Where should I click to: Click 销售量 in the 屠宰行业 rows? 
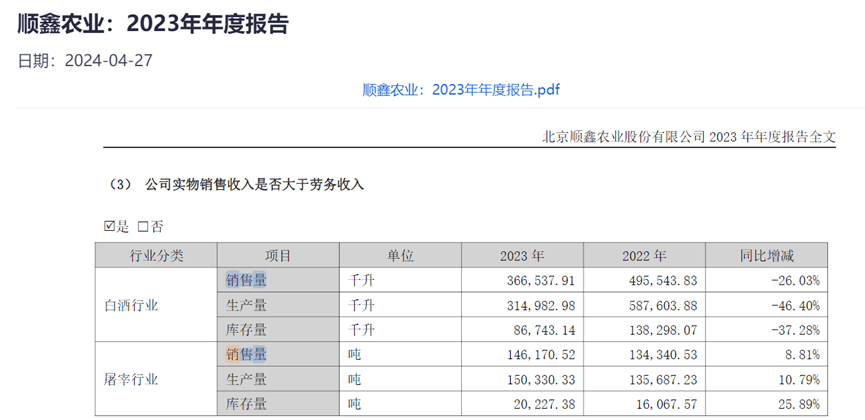point(246,354)
